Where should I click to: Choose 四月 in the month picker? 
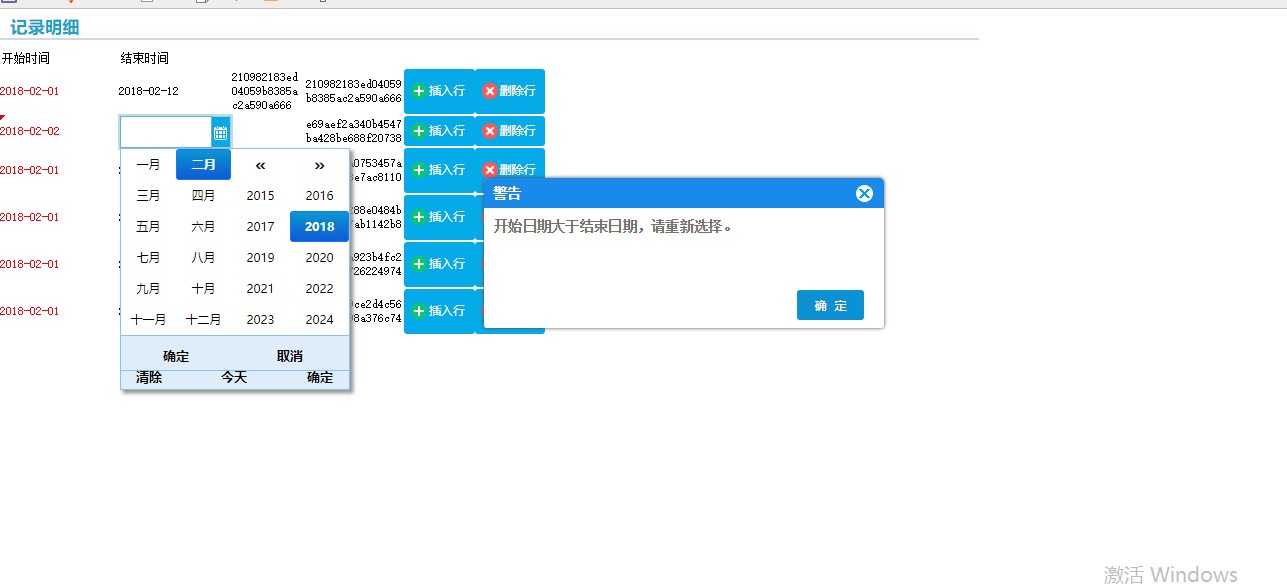[203, 196]
